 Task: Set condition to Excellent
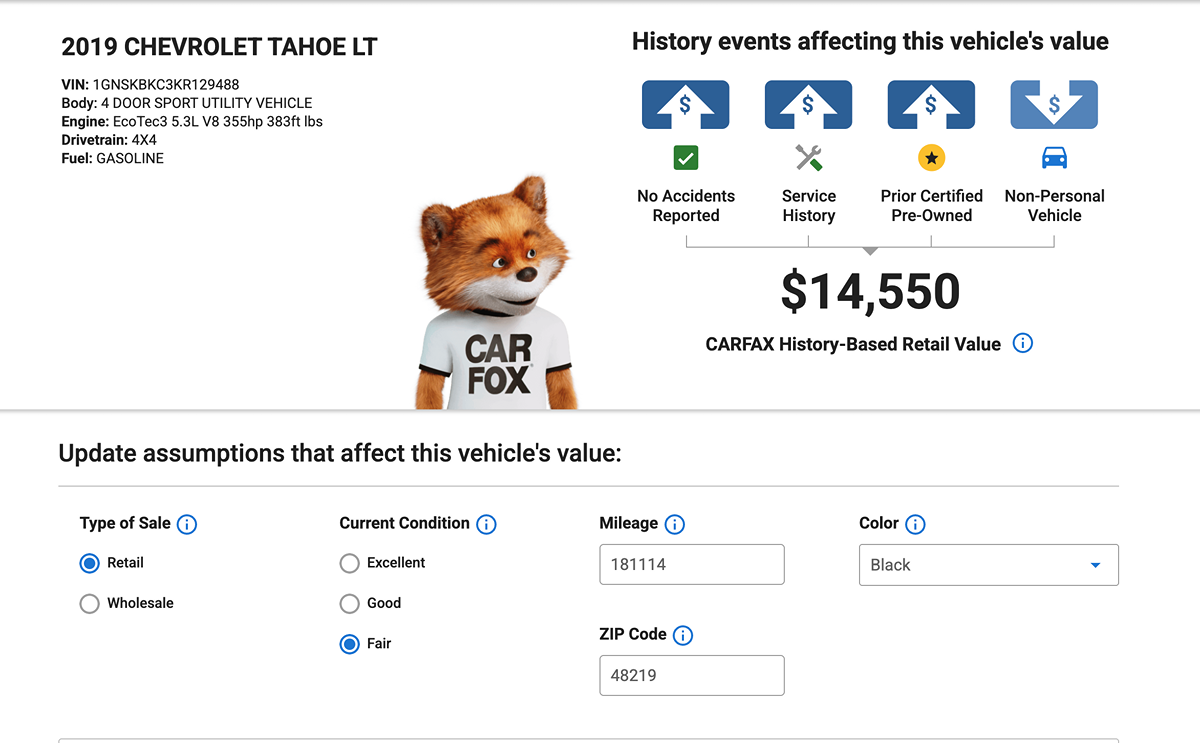click(x=349, y=563)
